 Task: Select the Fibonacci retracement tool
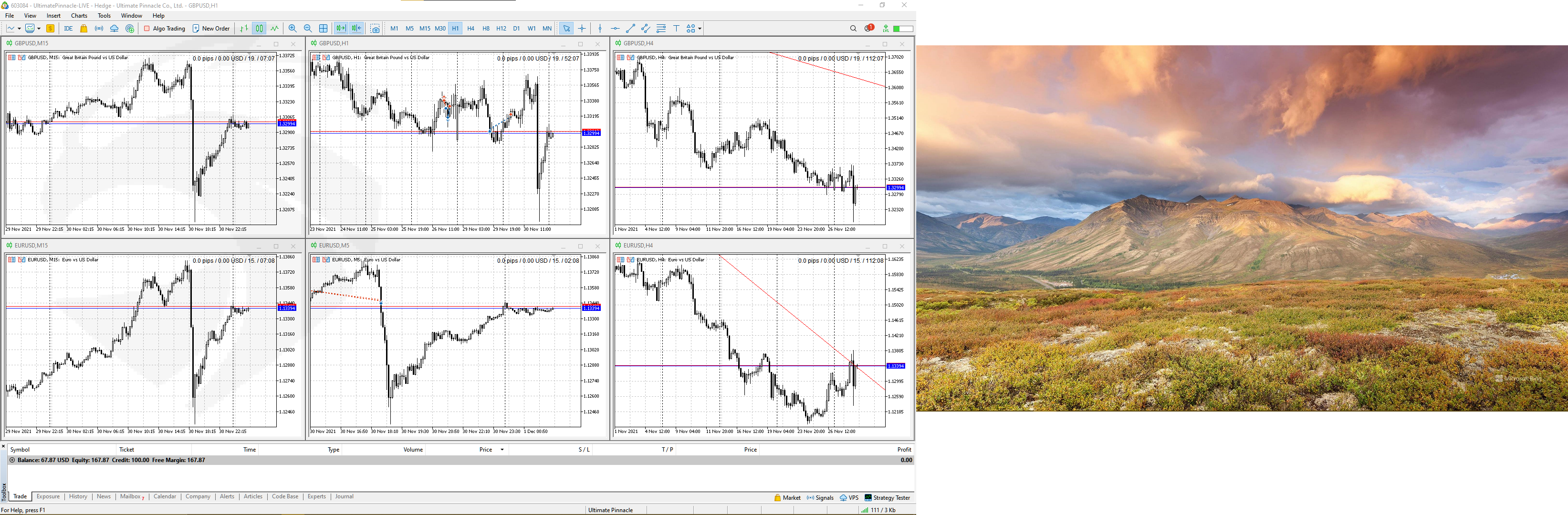[x=661, y=29]
